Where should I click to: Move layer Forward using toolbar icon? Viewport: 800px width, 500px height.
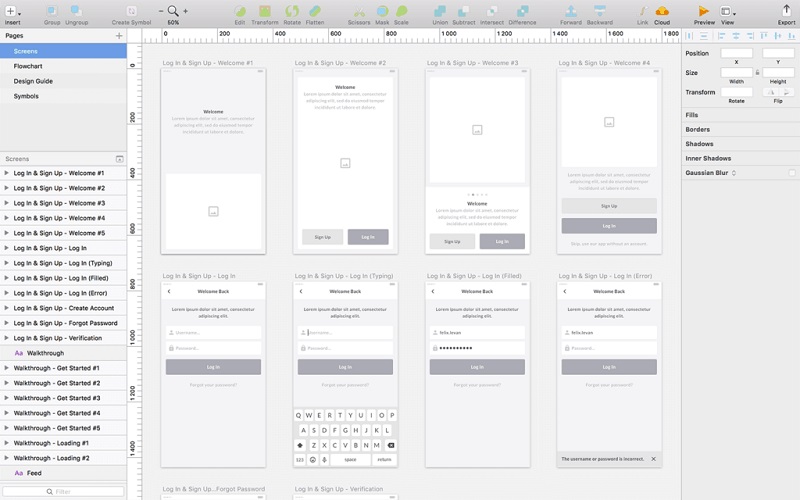click(x=570, y=11)
